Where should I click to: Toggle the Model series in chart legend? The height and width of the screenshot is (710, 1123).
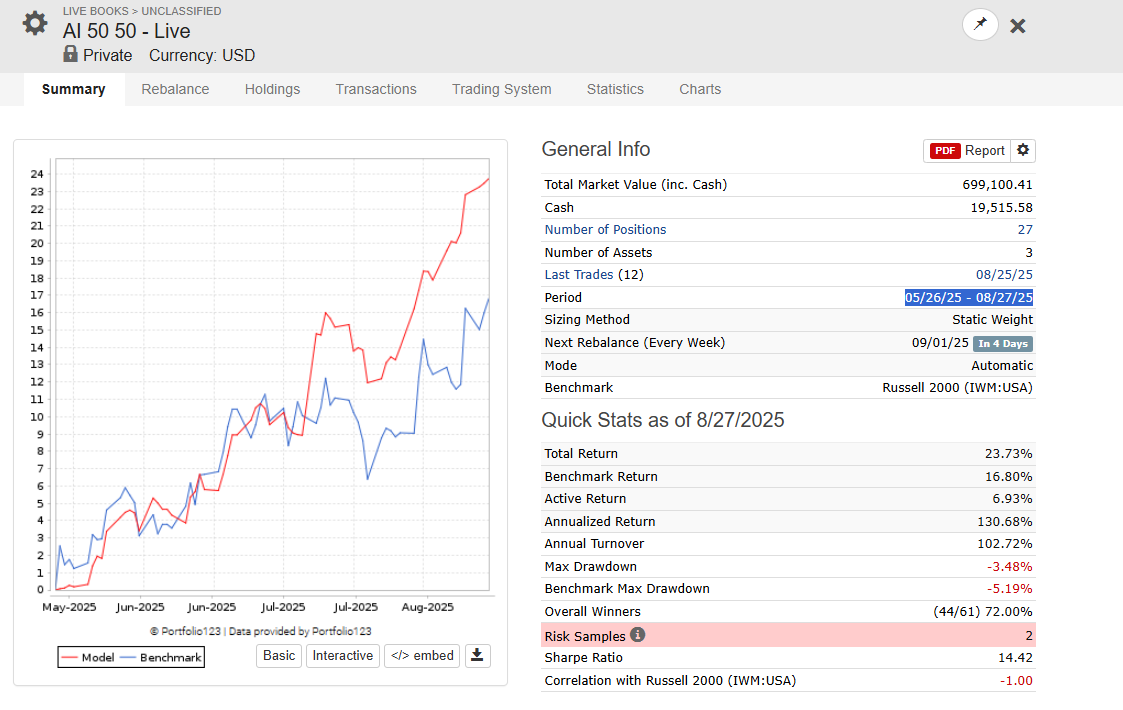[x=88, y=657]
